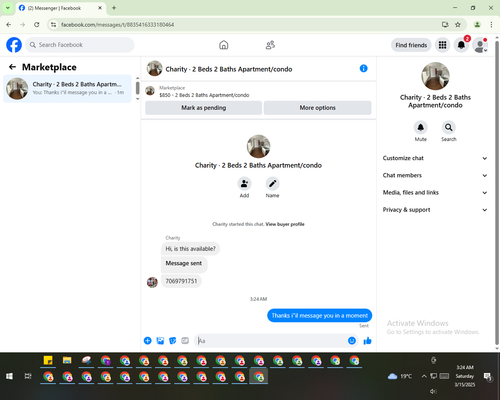Expand Media, files and links section

pyautogui.click(x=435, y=193)
